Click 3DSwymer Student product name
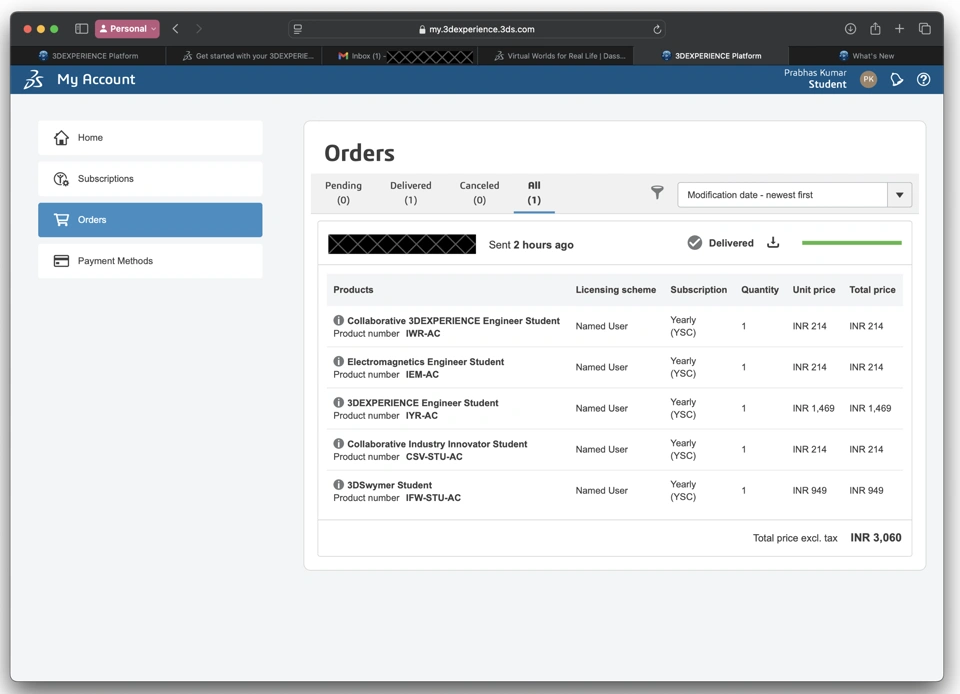The width and height of the screenshot is (960, 694). pos(389,485)
